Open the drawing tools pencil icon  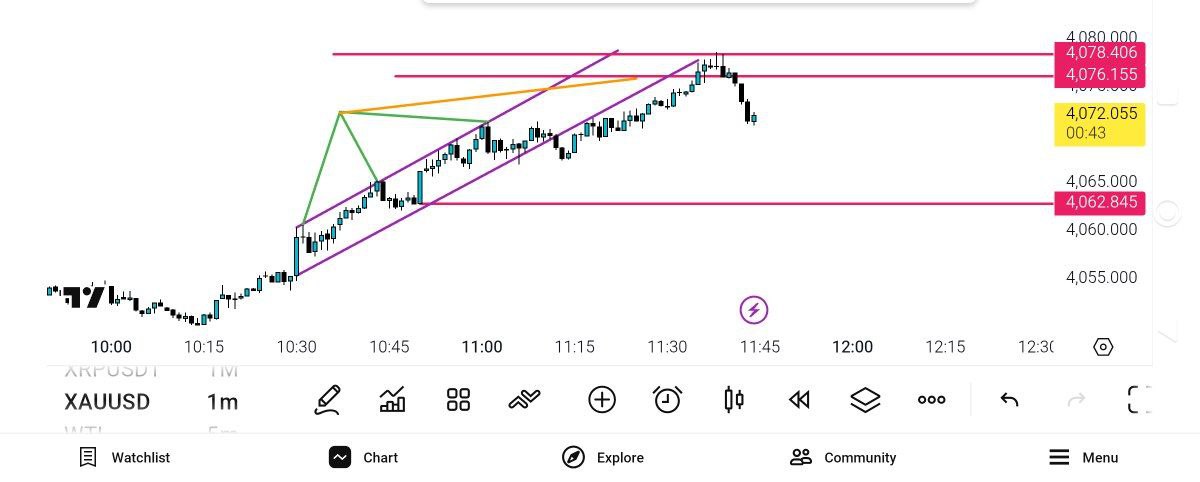[327, 401]
